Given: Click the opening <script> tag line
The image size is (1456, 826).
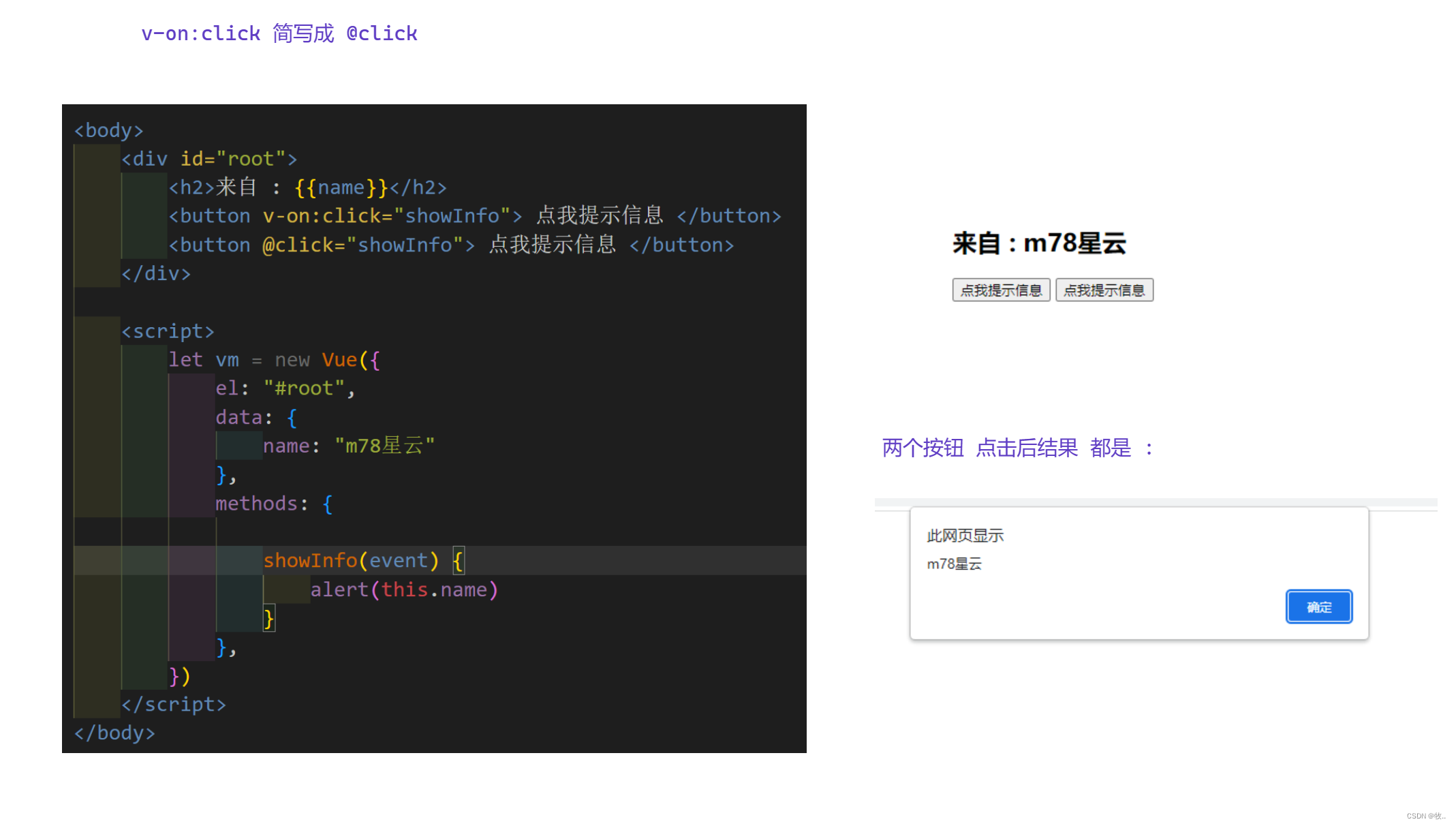Looking at the screenshot, I should pos(168,331).
